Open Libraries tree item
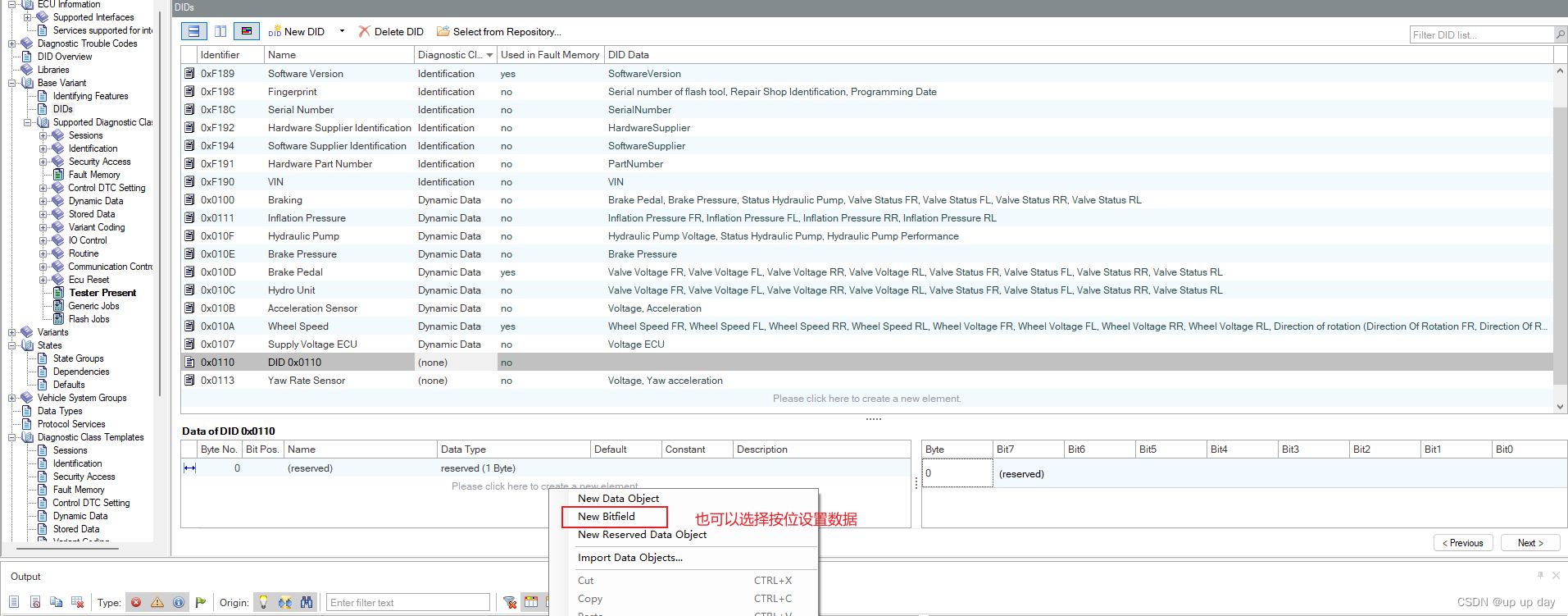The height and width of the screenshot is (616, 1568). (53, 70)
